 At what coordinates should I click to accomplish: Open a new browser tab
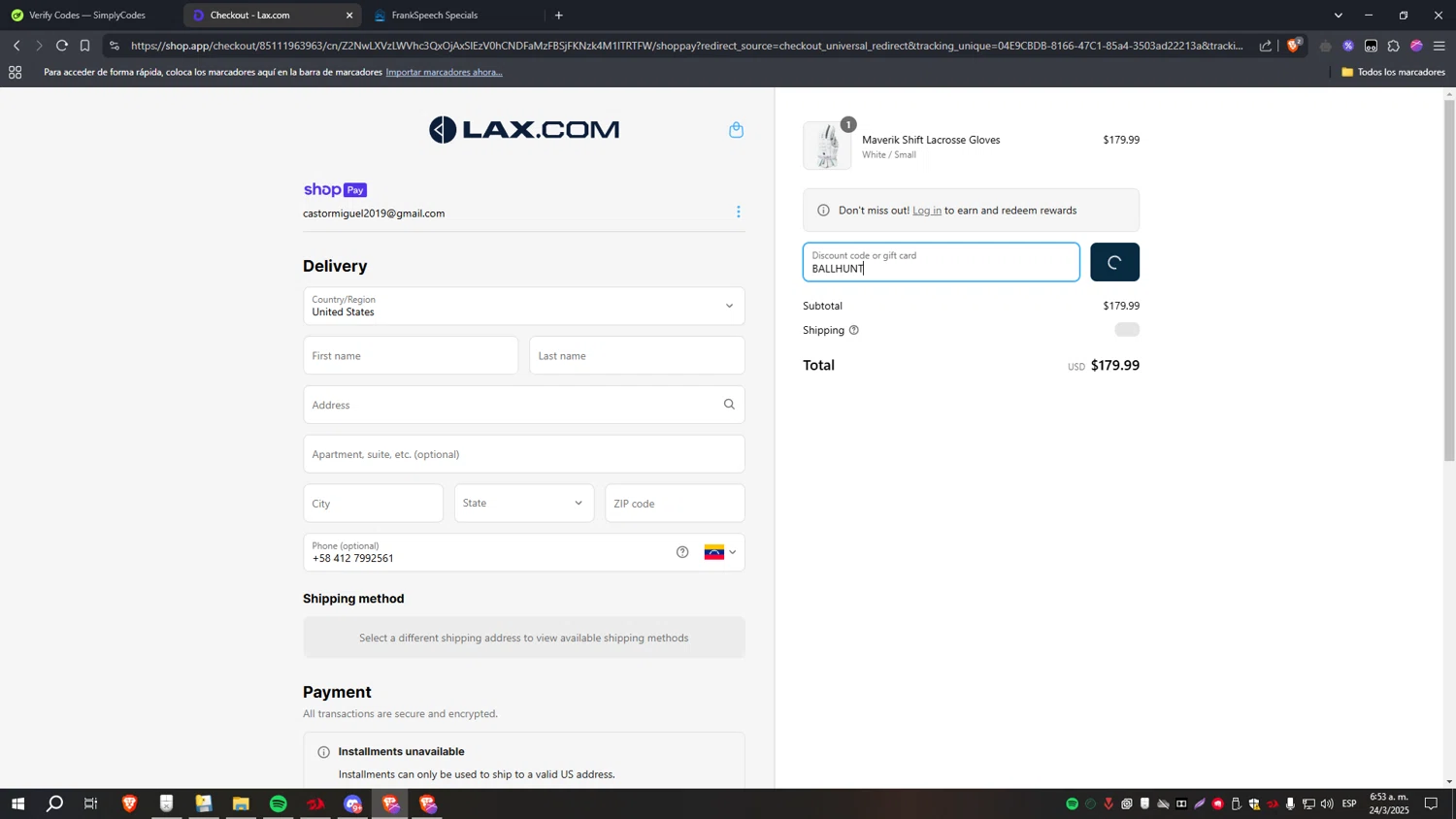559,16
